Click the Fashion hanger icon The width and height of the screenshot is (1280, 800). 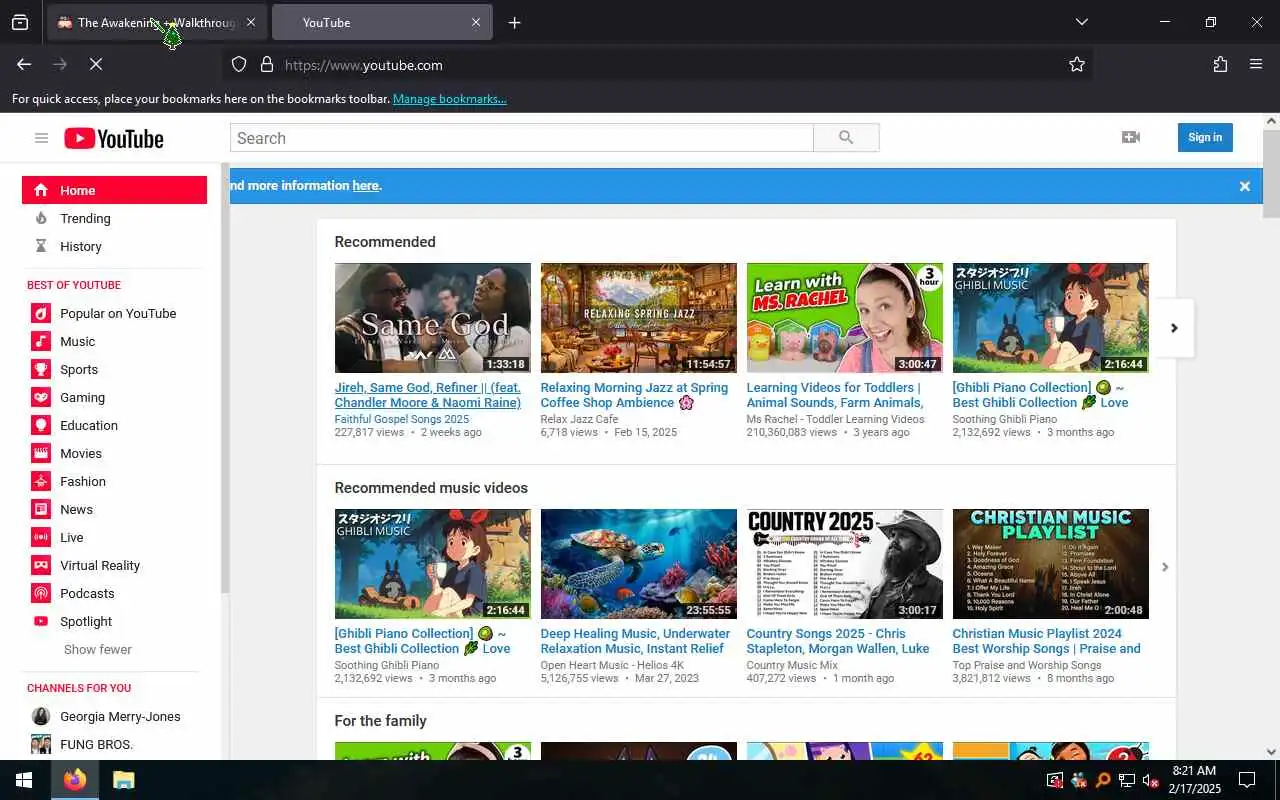[41, 481]
